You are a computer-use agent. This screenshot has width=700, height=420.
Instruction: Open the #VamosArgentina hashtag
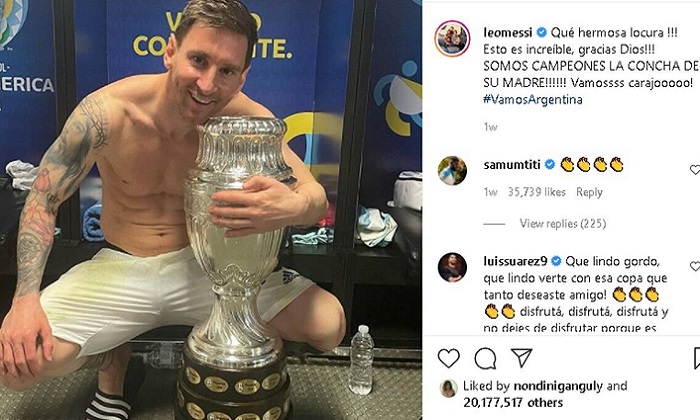(533, 99)
